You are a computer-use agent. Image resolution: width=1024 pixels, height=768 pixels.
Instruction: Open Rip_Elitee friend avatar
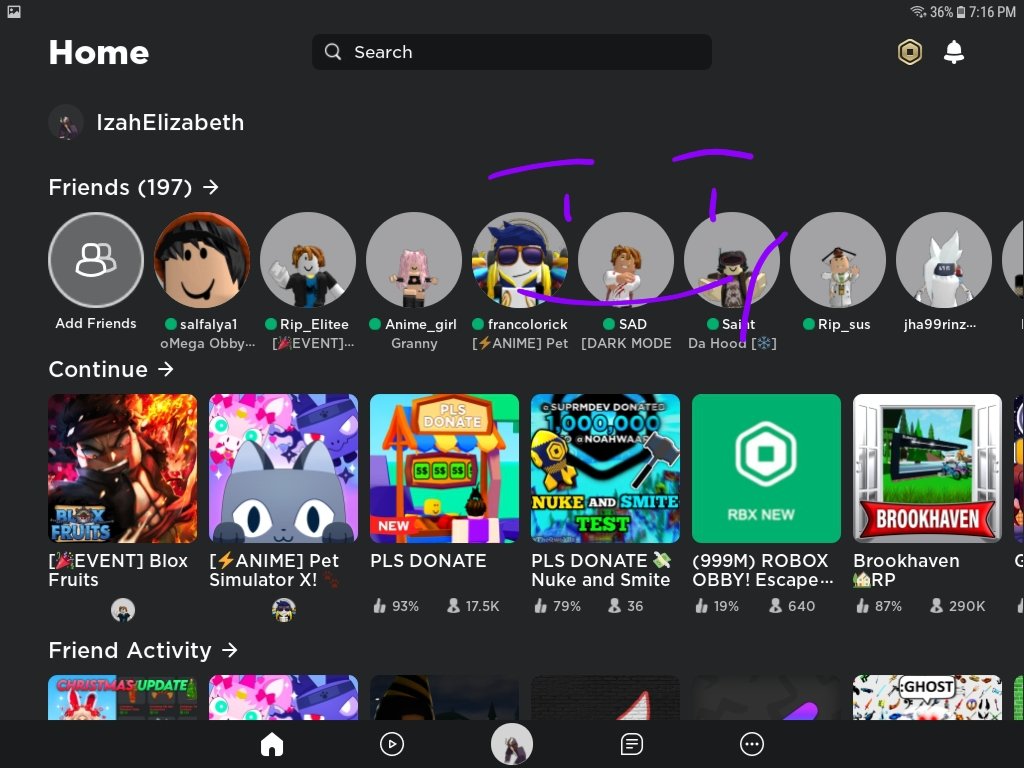tap(308, 260)
